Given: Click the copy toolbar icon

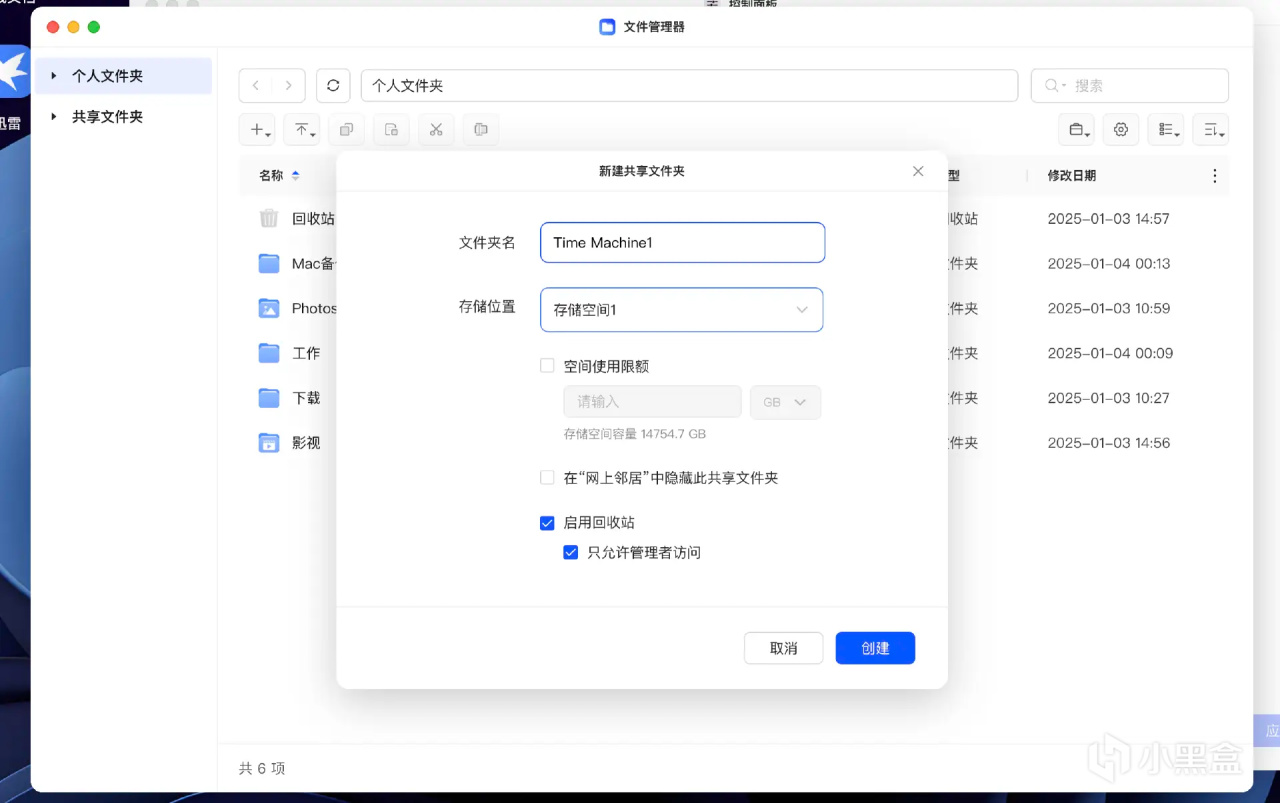Looking at the screenshot, I should (346, 130).
